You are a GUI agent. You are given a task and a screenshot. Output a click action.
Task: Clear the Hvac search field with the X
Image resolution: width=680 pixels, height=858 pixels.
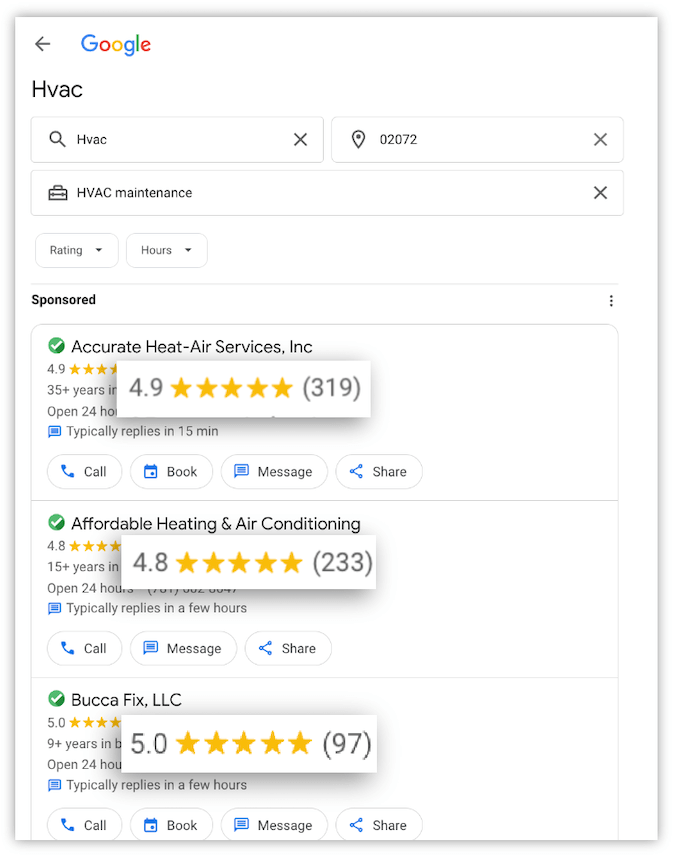point(300,139)
